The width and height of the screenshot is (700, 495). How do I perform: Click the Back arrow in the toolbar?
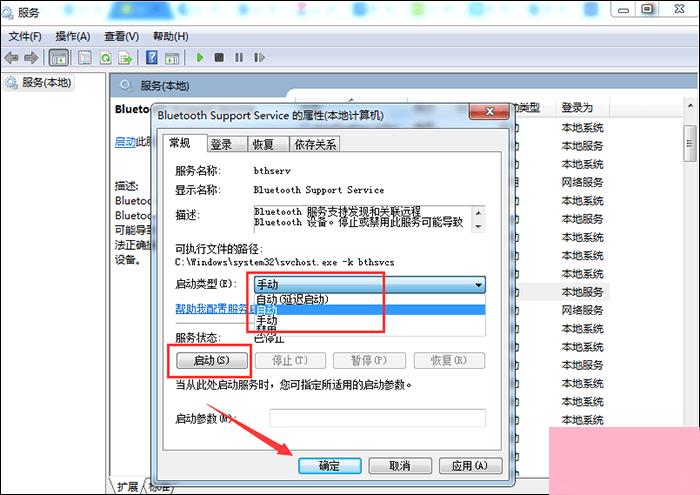pos(11,58)
